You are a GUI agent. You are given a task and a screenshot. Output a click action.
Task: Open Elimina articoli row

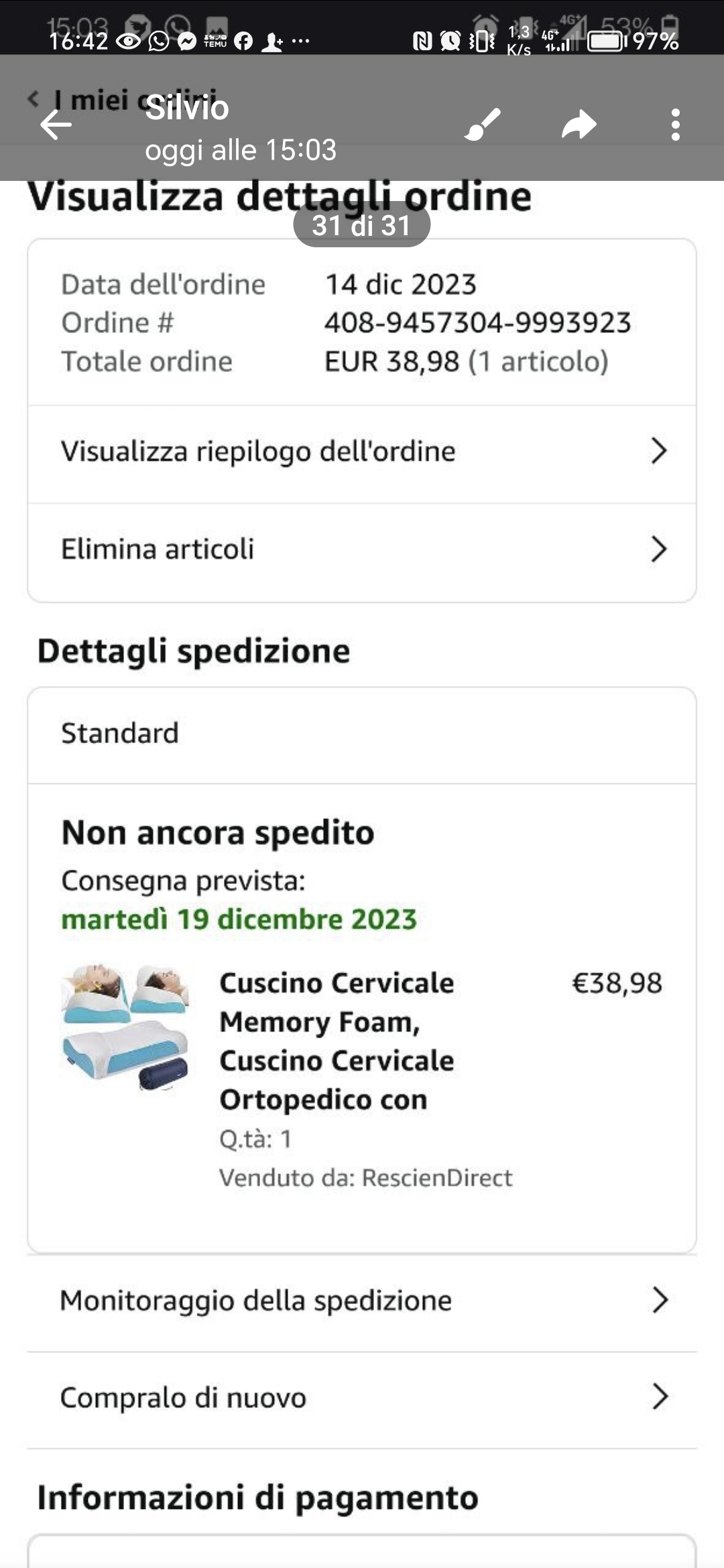click(362, 550)
